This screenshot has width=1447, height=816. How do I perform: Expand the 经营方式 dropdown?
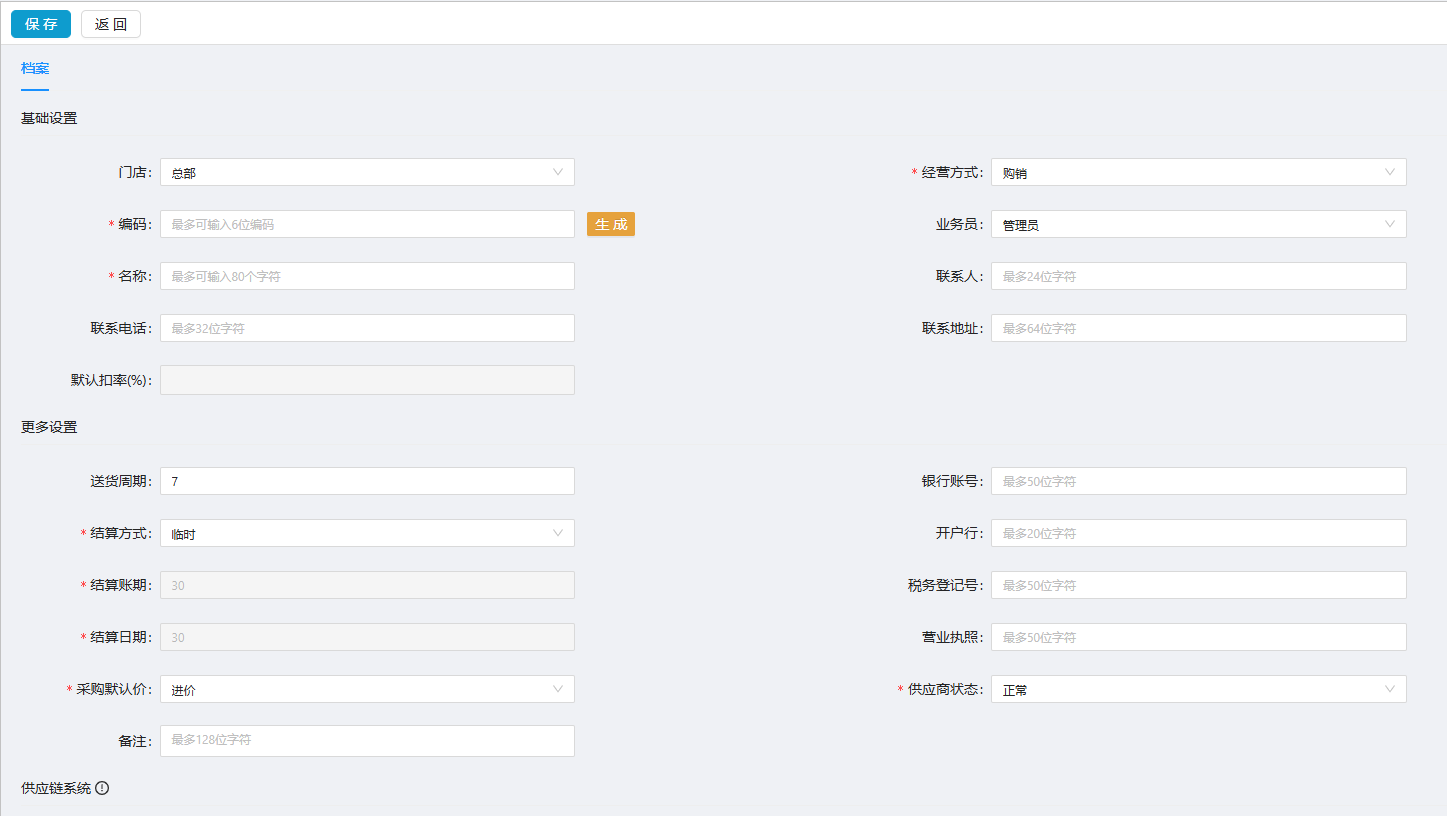point(1198,172)
